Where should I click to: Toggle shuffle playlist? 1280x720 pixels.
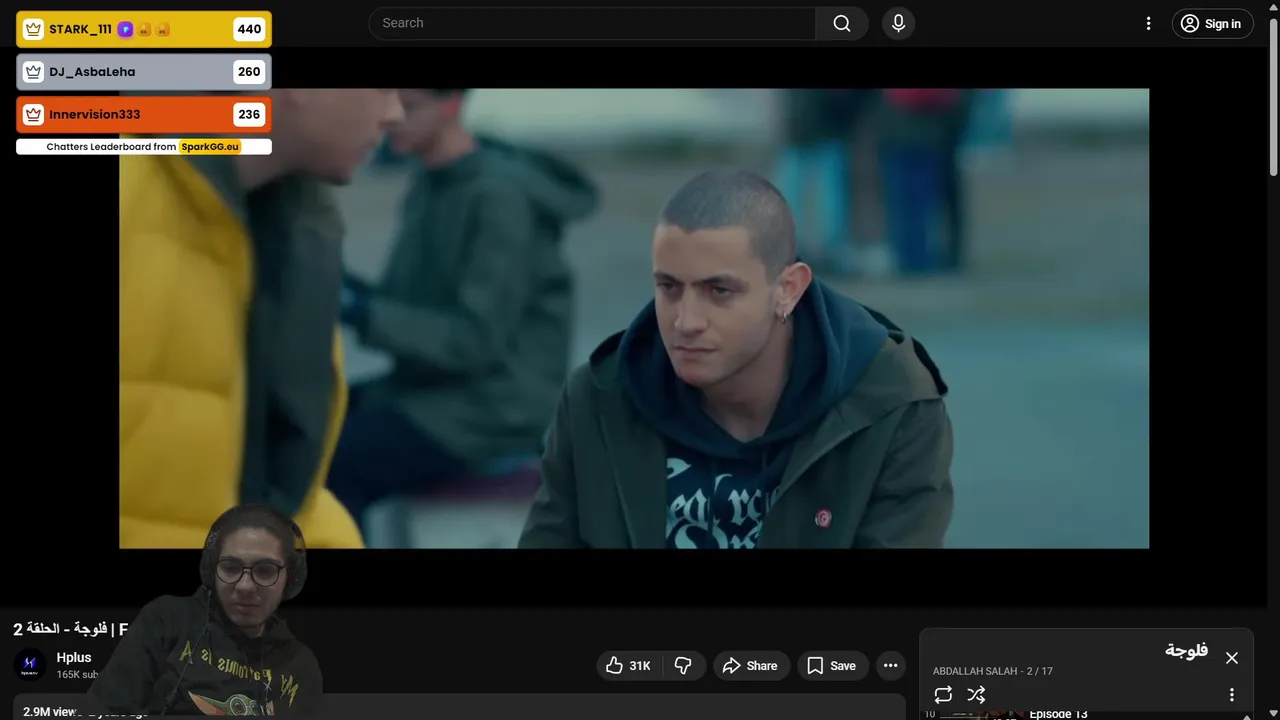click(x=976, y=694)
